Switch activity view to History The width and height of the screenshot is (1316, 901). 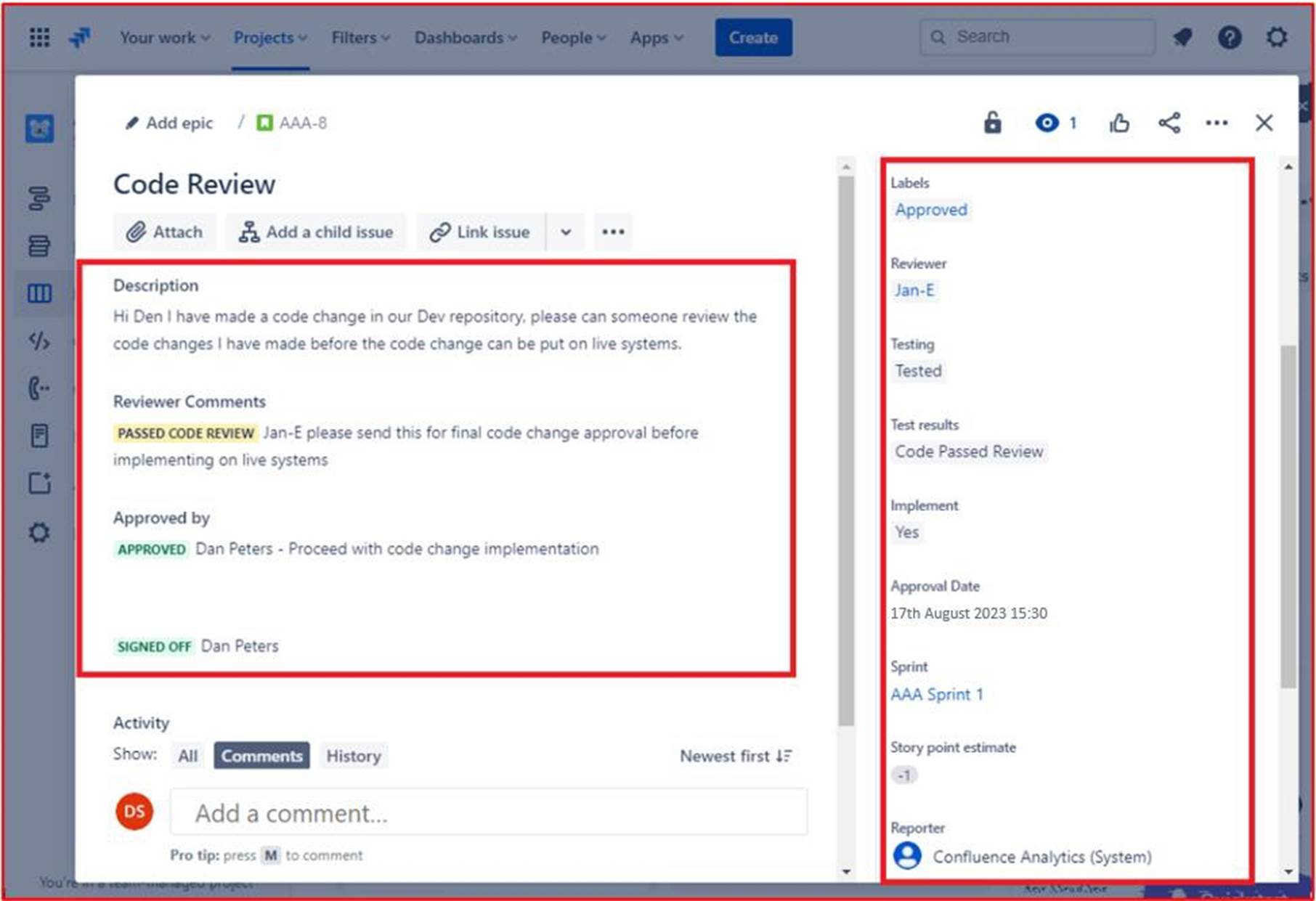[354, 755]
